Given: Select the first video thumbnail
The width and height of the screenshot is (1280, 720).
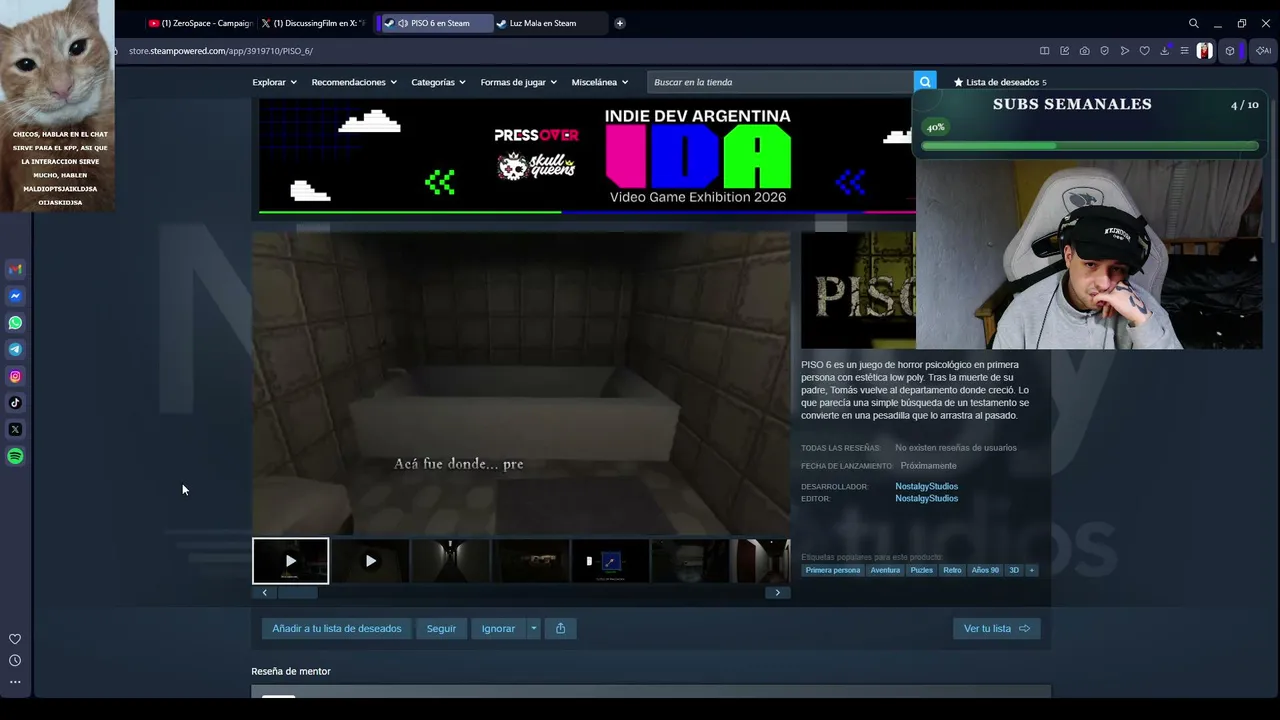Looking at the screenshot, I should [290, 561].
